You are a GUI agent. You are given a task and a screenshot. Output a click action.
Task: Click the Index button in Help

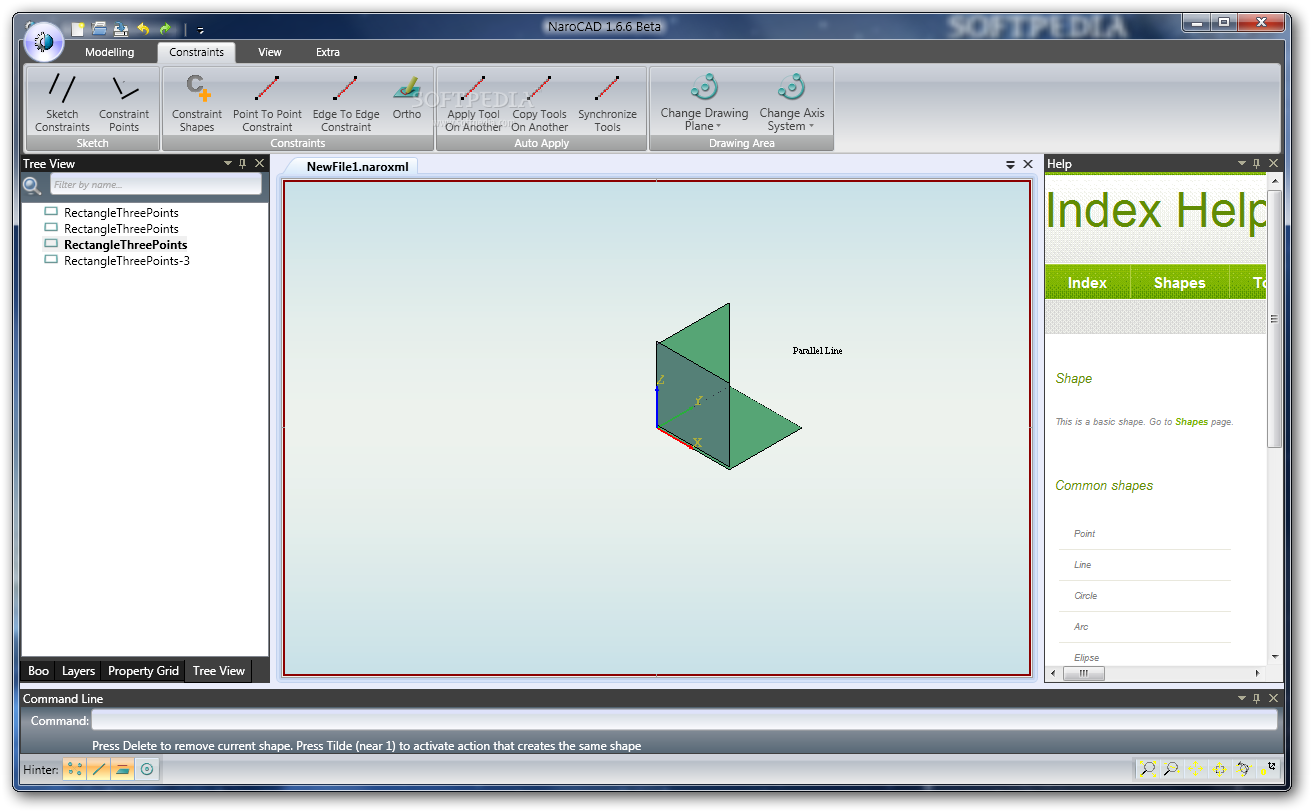pyautogui.click(x=1087, y=283)
